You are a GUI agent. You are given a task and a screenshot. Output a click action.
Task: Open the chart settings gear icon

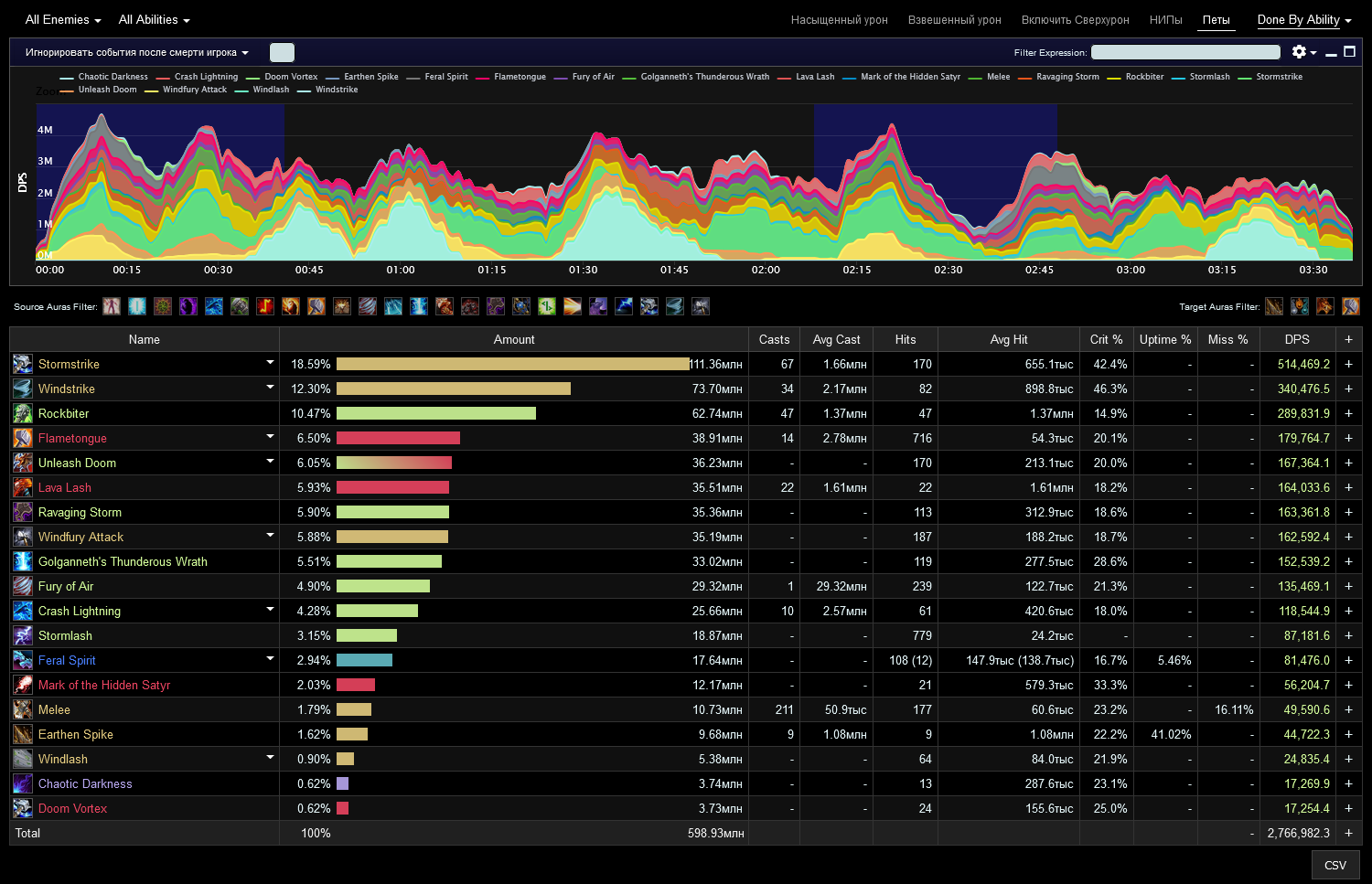tap(1299, 52)
